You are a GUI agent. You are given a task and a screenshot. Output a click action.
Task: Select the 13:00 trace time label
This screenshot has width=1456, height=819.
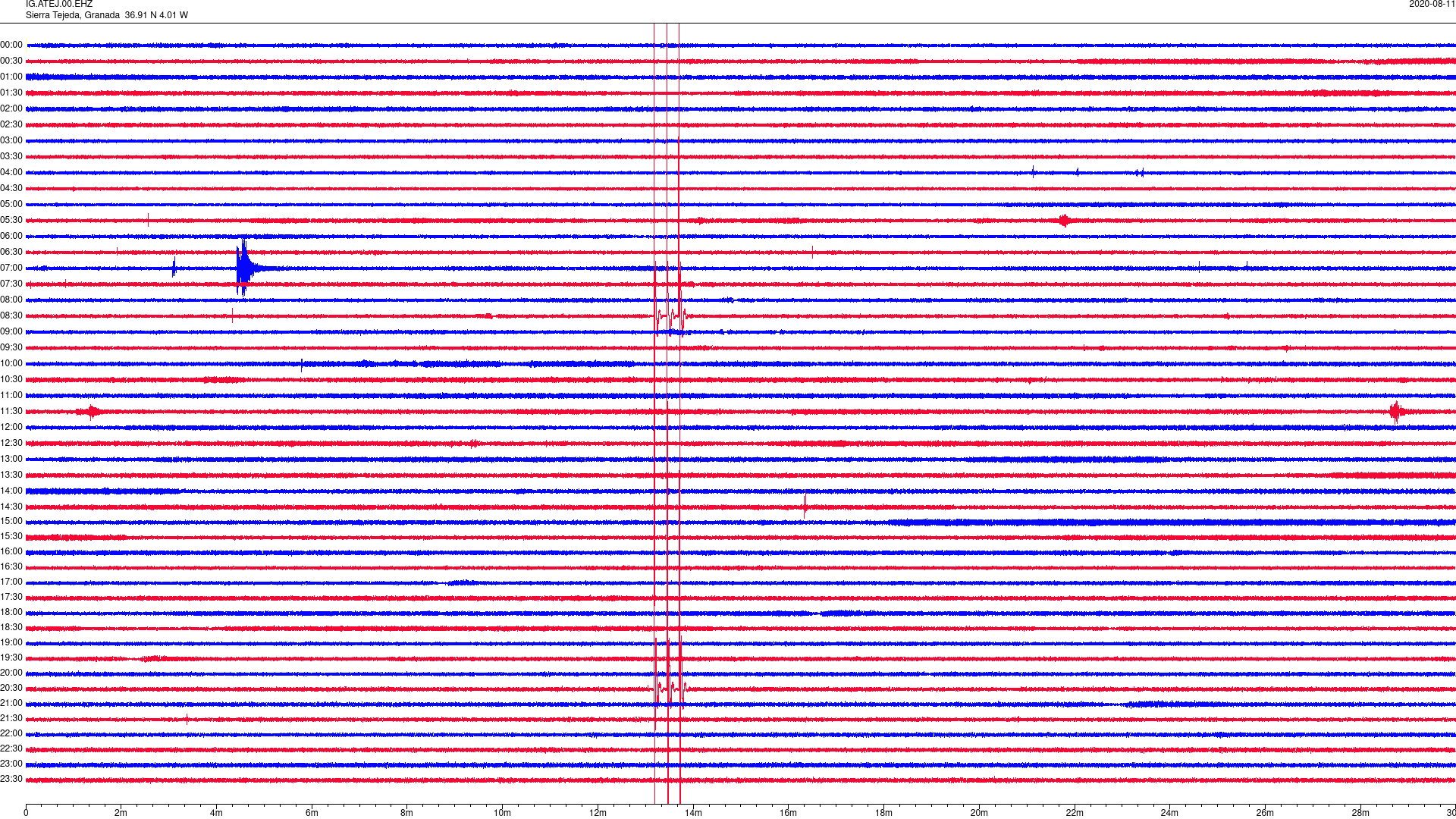(x=11, y=460)
